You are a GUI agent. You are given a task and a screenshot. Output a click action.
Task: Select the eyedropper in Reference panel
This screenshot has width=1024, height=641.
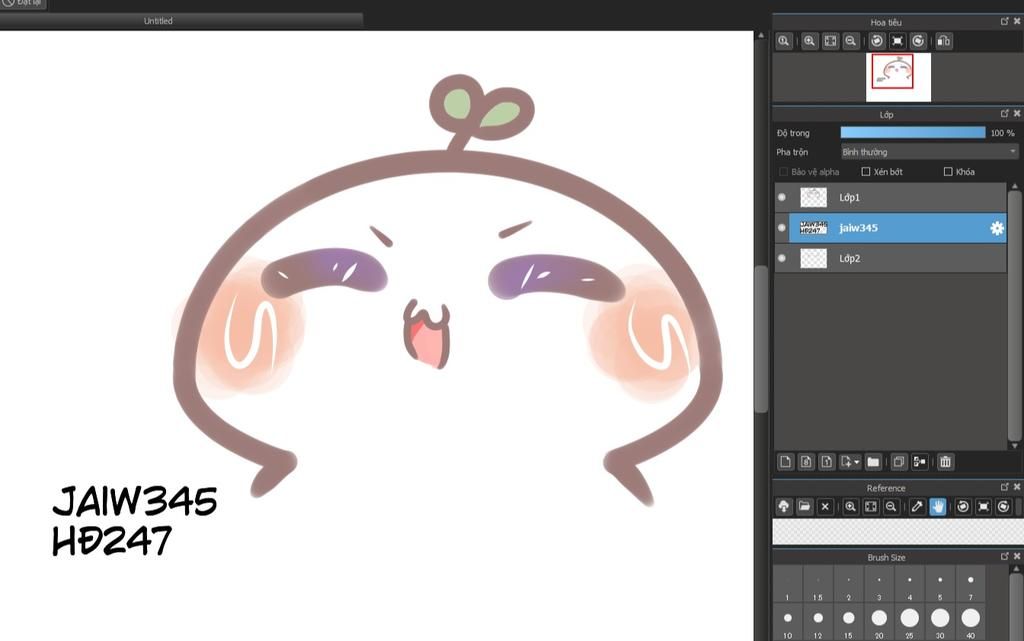pos(917,507)
